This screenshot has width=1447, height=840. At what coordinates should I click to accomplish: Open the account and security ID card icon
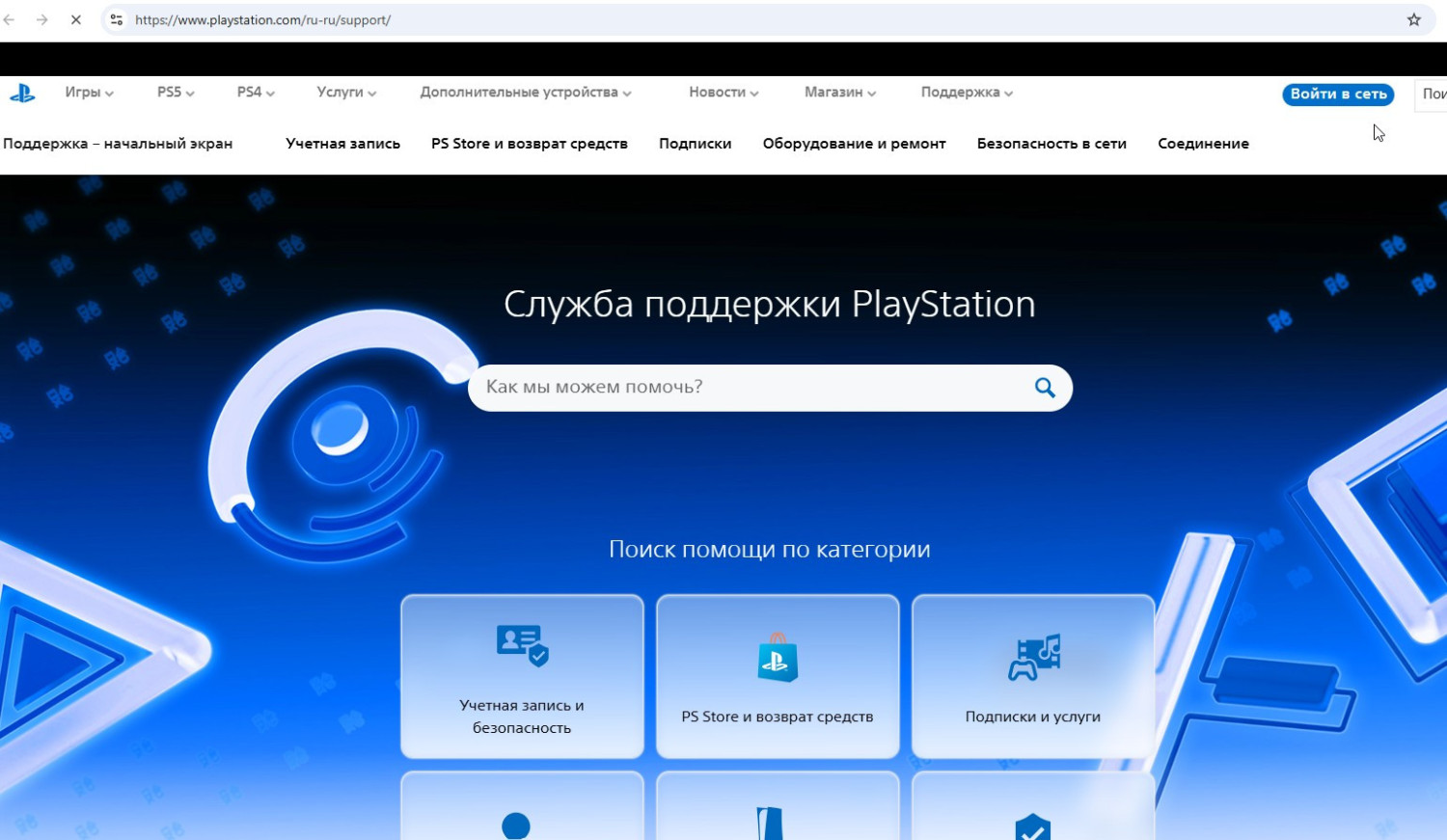[x=522, y=645]
